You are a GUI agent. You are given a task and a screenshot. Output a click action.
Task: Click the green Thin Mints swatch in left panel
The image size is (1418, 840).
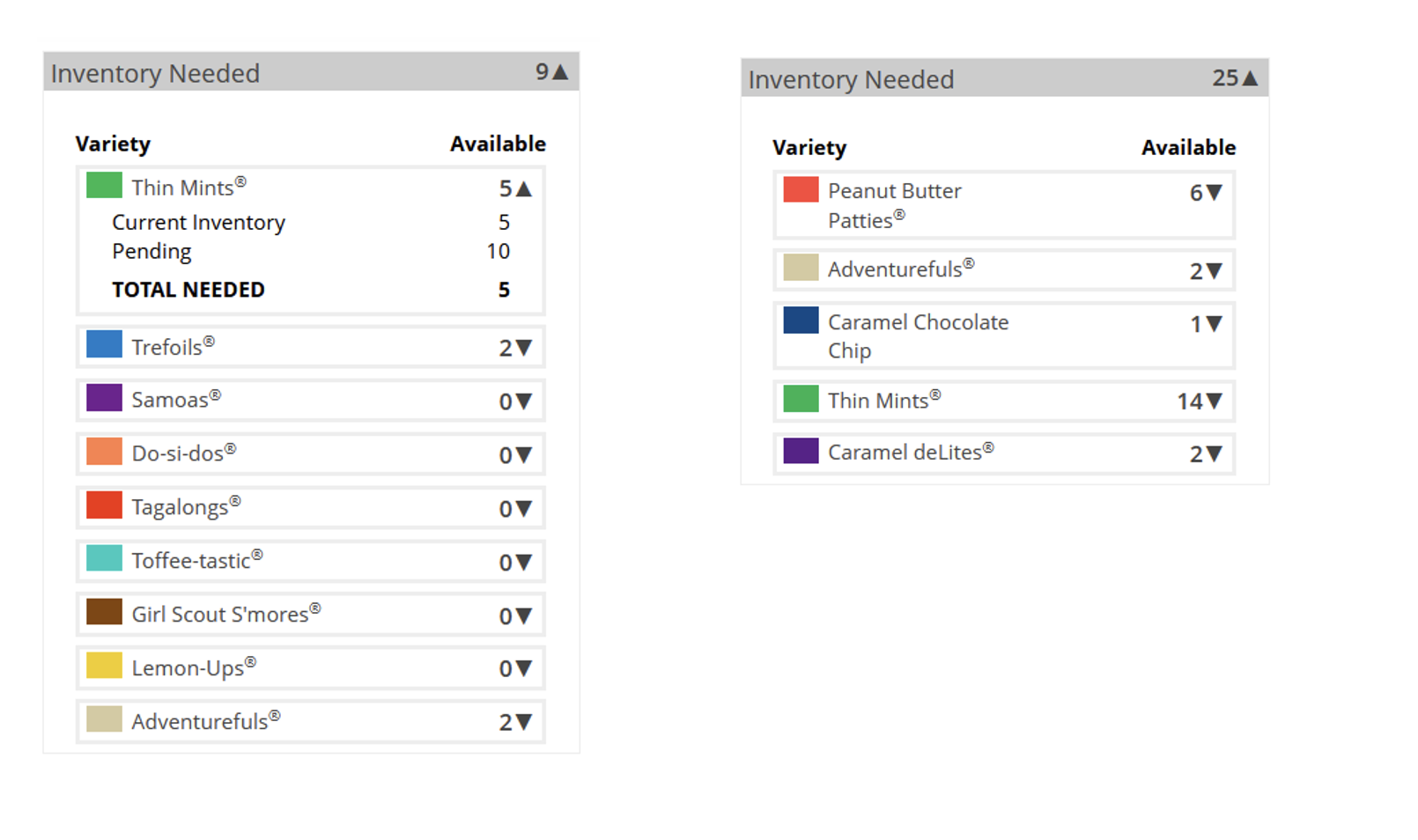pos(104,186)
